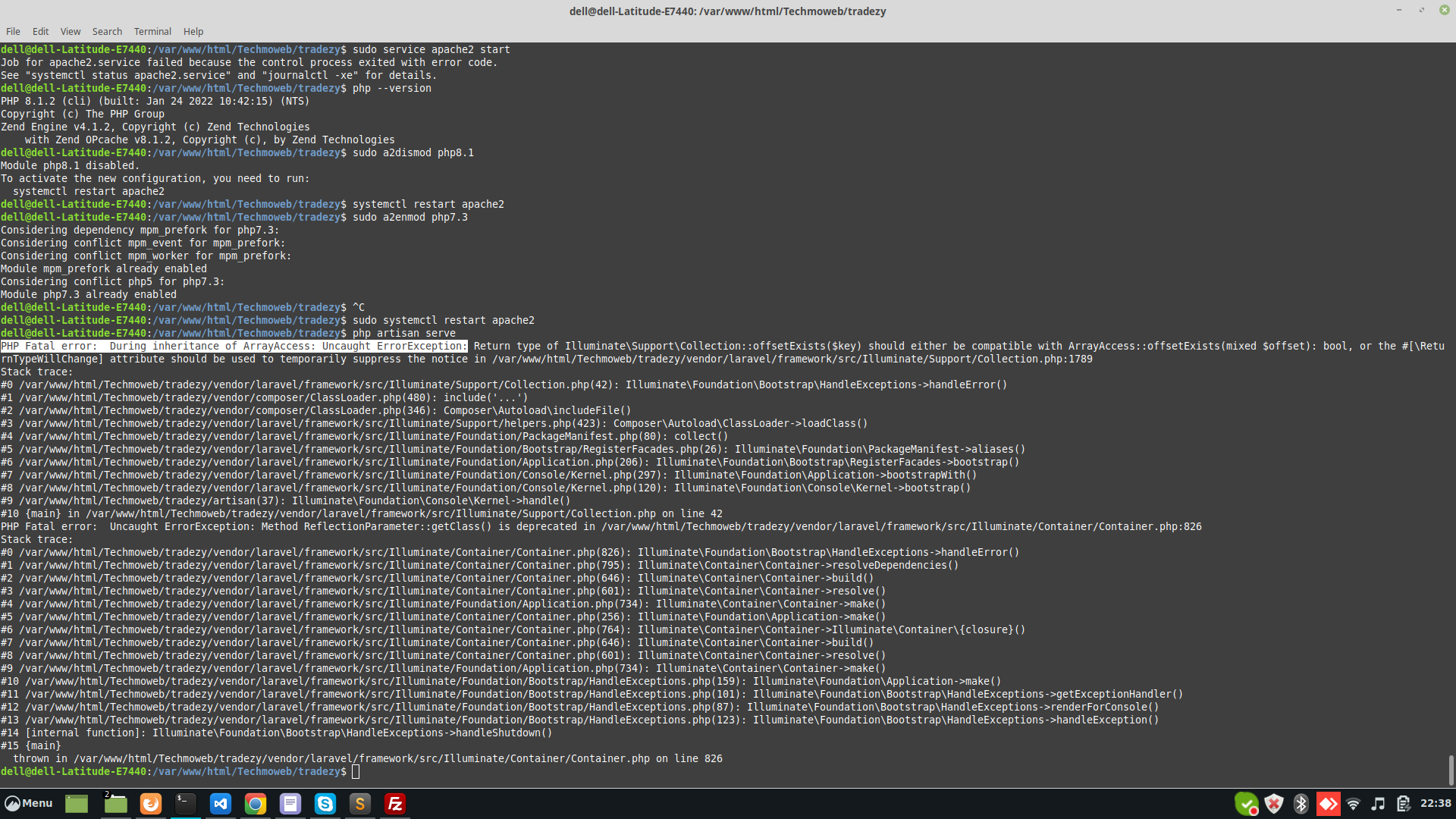Click '#1' ClassLoader.php(480) include line

click(264, 397)
